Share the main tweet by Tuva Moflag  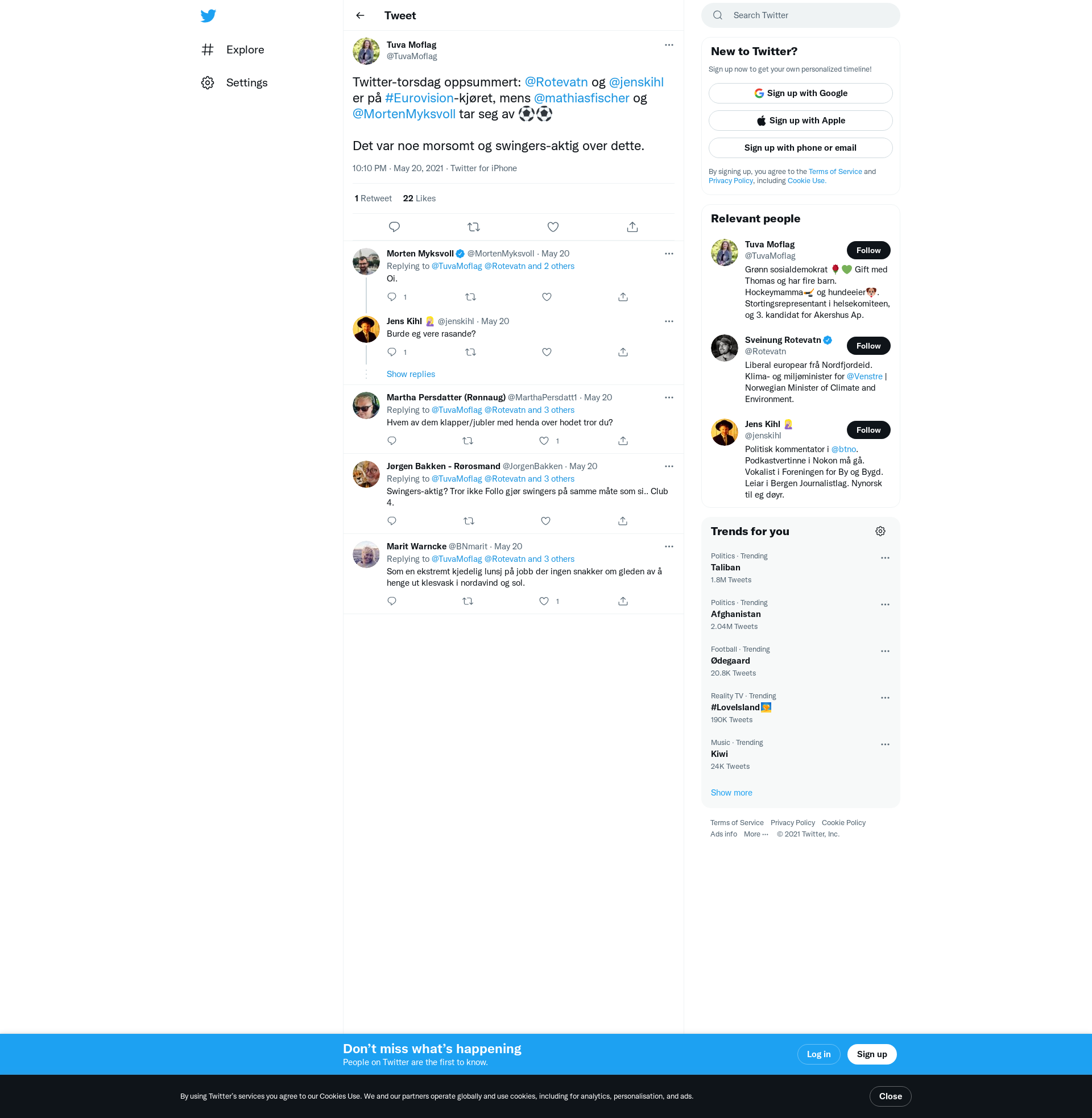pos(632,227)
